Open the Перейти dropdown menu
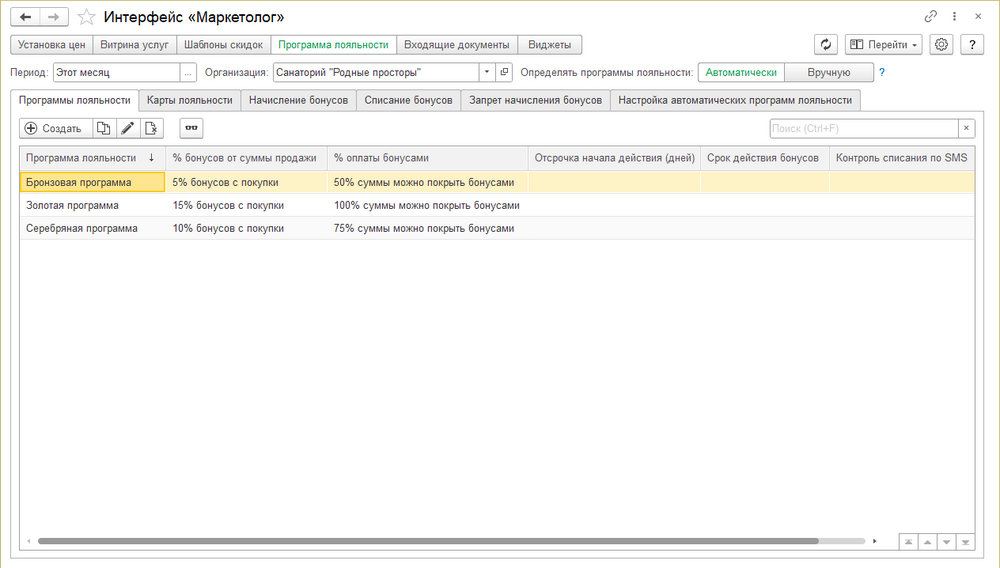Viewport: 1000px width, 568px height. (x=883, y=45)
